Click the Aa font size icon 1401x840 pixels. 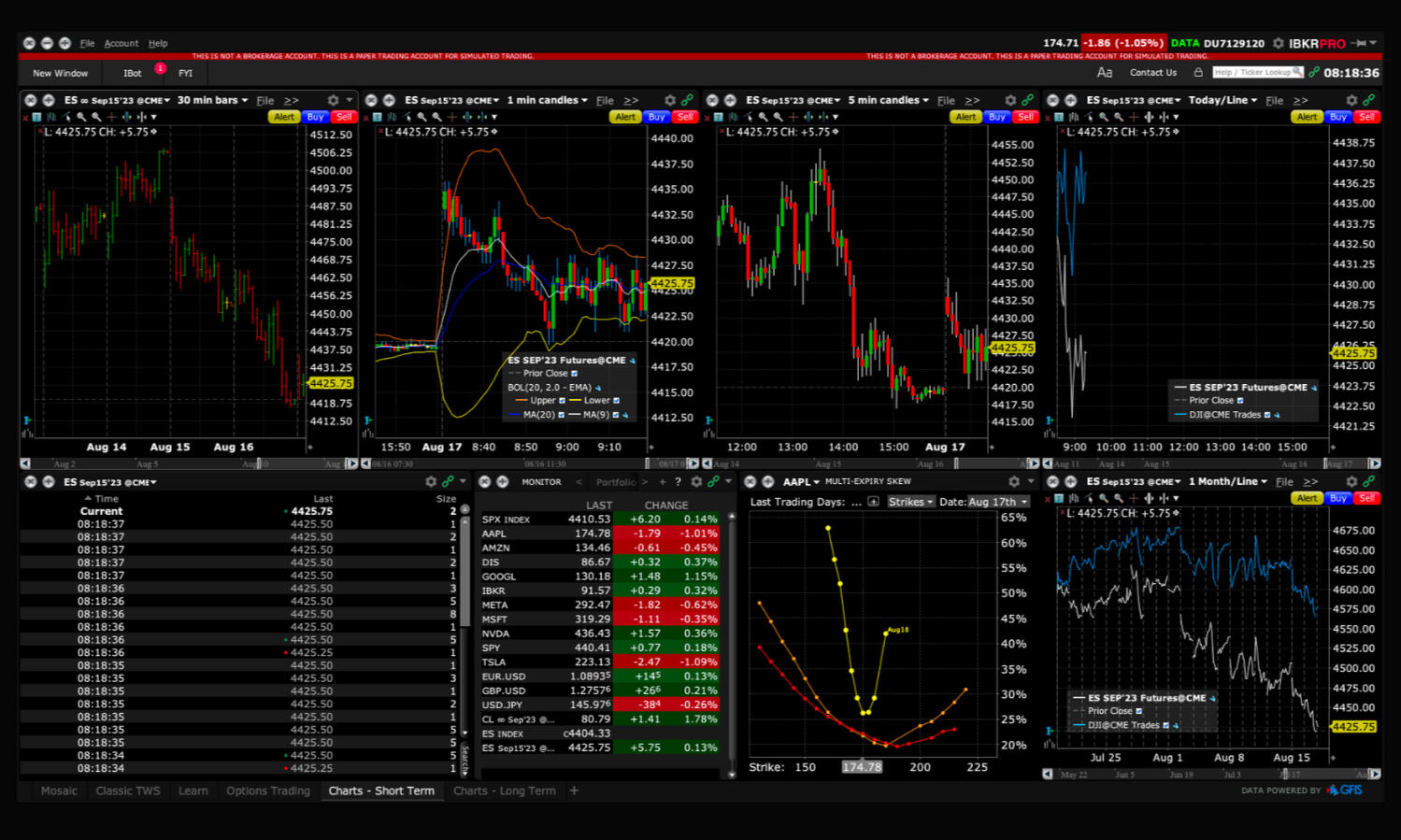click(1104, 73)
